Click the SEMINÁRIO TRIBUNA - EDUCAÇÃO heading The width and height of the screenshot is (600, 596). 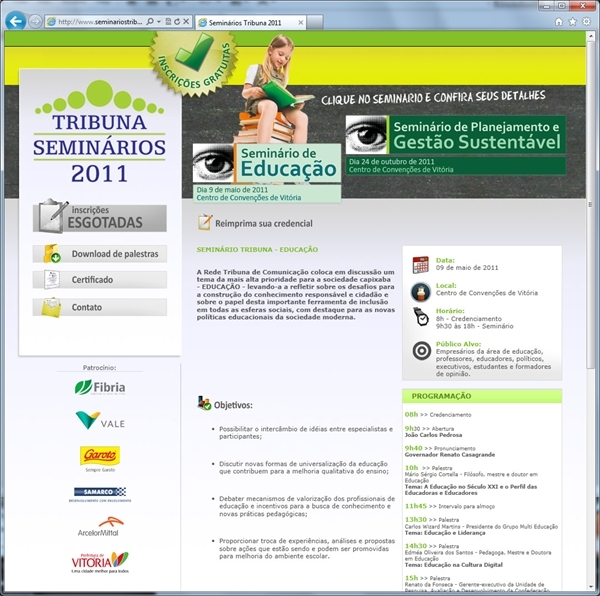coord(257,249)
